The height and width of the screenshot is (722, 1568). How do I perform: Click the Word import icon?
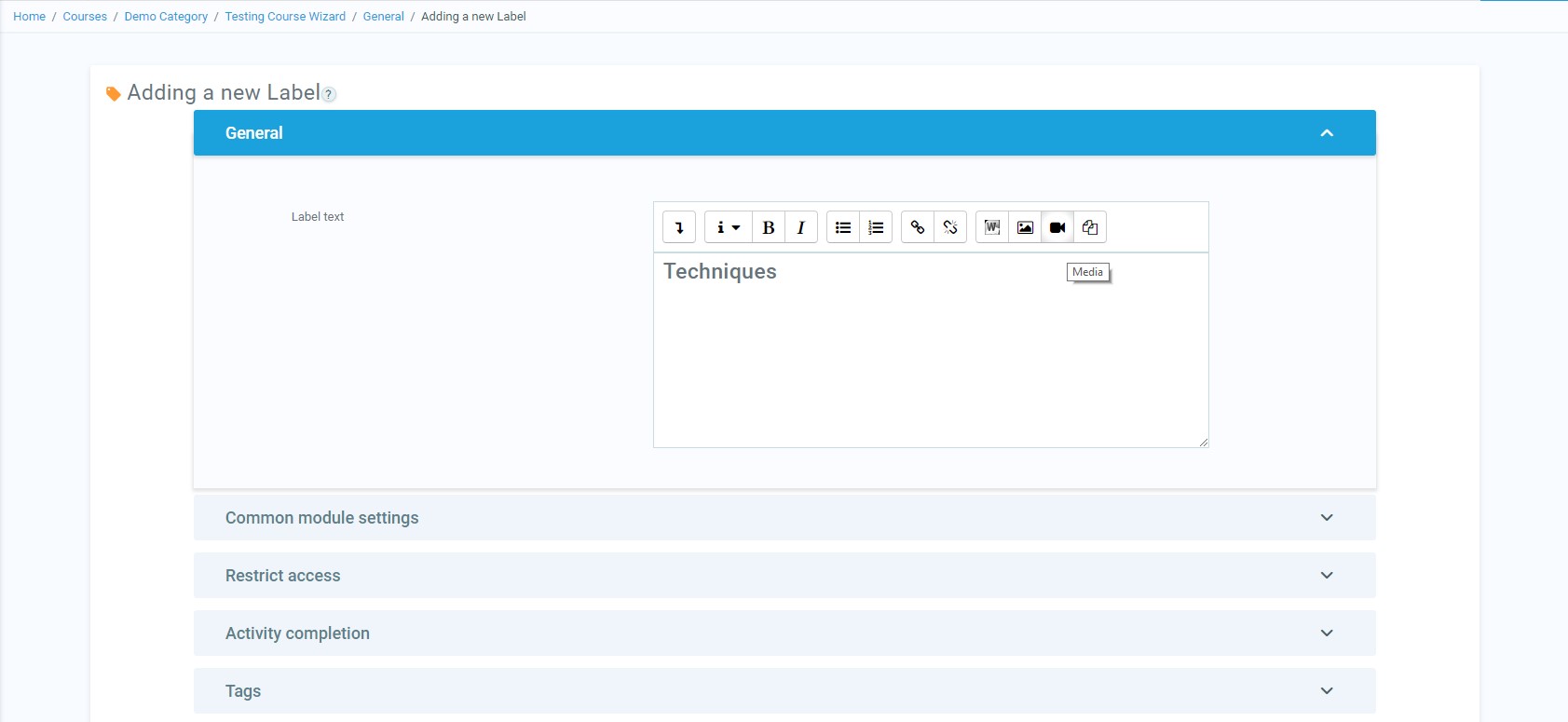click(x=992, y=227)
